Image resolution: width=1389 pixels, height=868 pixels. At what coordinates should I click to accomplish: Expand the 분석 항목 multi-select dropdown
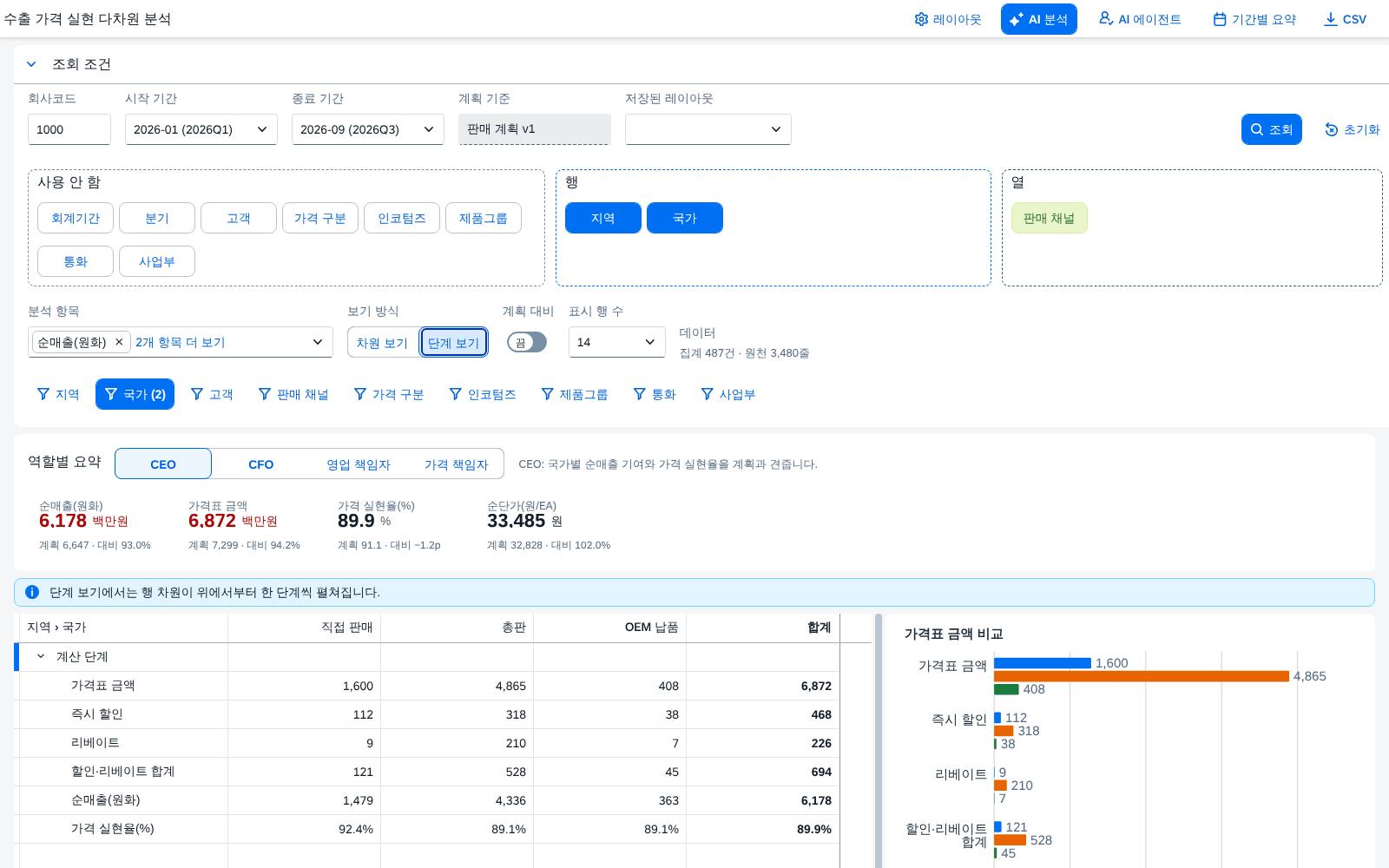click(x=318, y=342)
